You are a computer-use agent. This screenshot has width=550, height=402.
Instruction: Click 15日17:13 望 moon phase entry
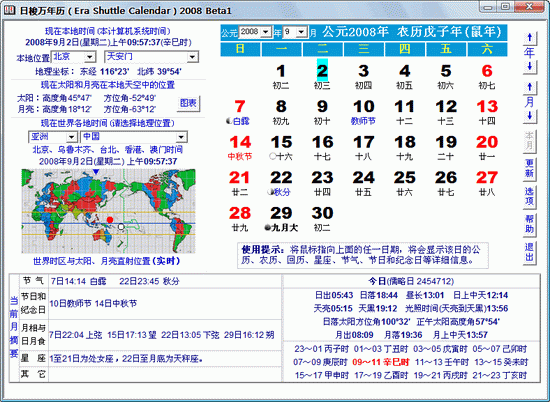132,335
